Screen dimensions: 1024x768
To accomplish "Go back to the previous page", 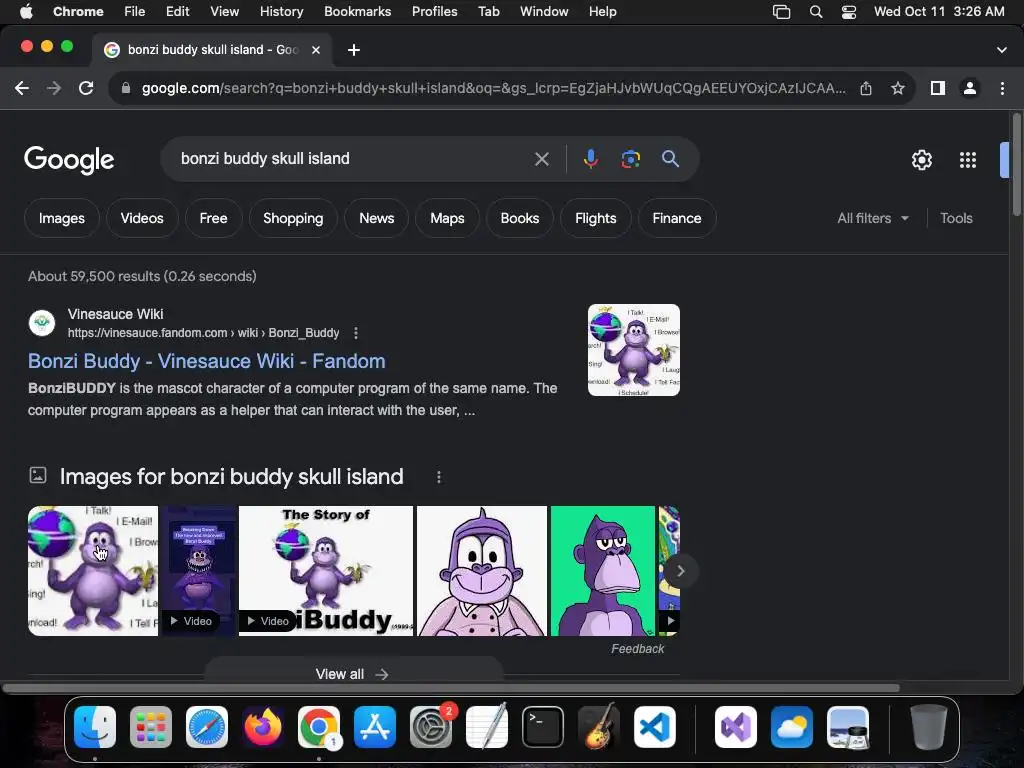I will (22, 88).
